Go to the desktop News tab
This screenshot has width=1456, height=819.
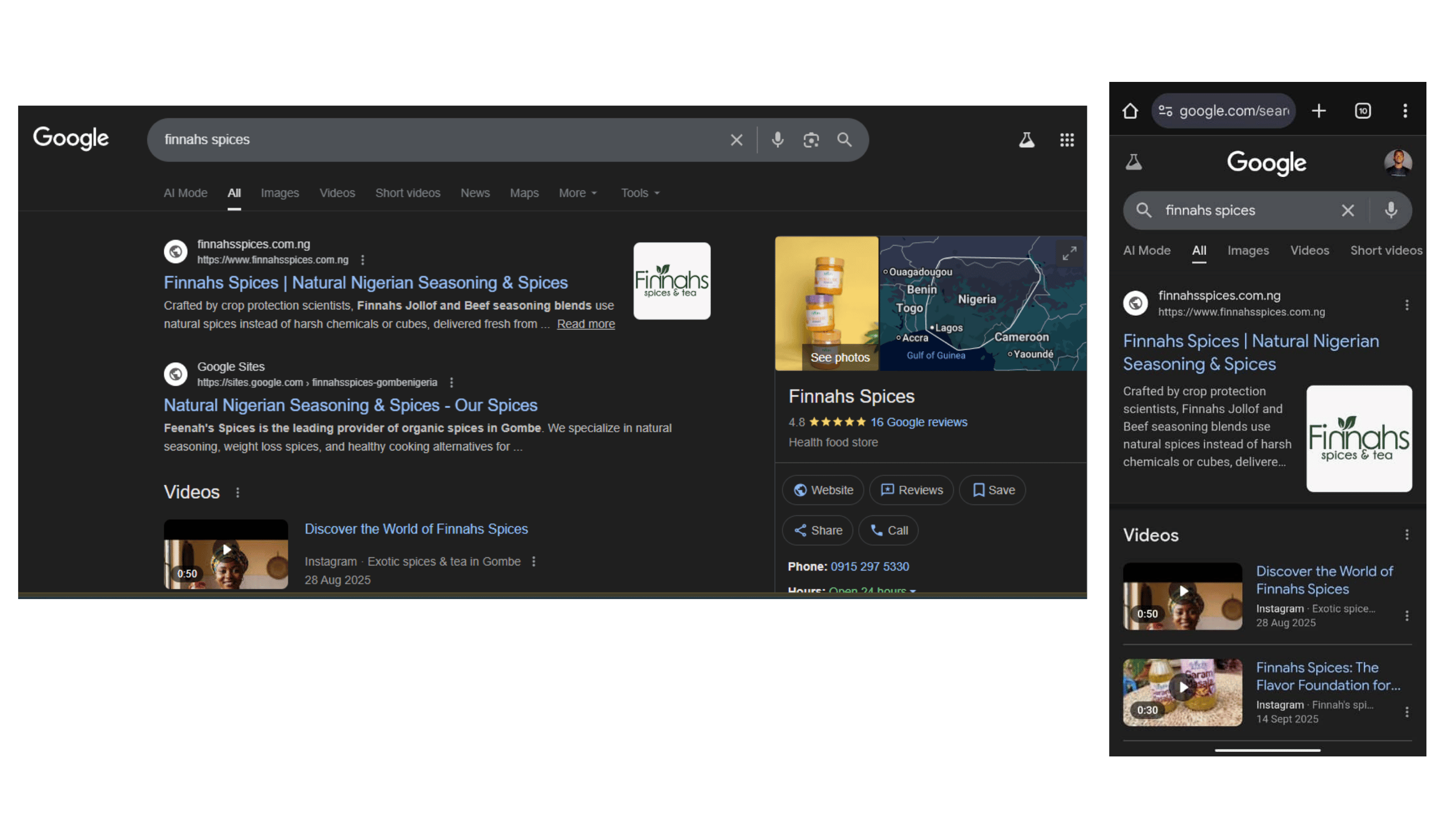(x=475, y=193)
